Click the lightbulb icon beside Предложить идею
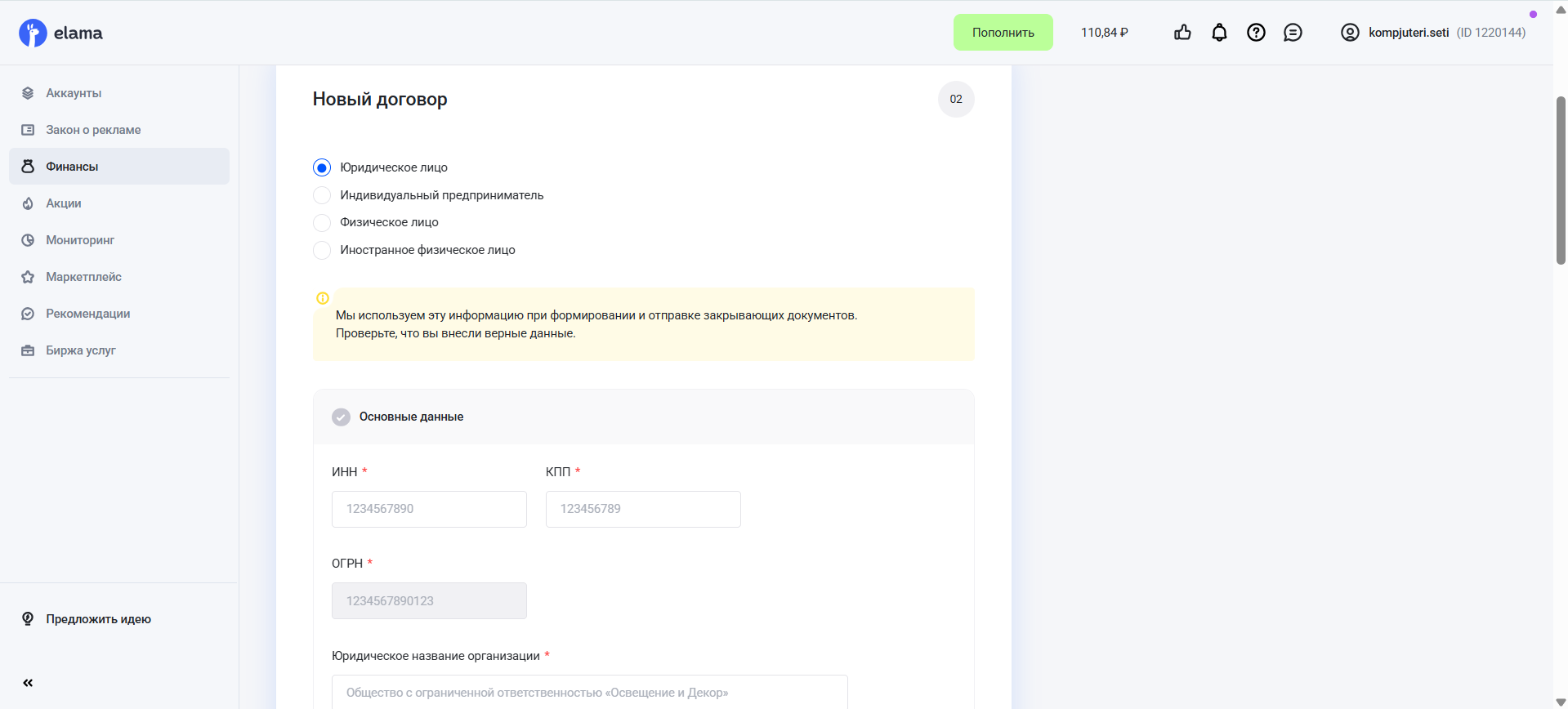Image resolution: width=1568 pixels, height=709 pixels. pyautogui.click(x=28, y=619)
